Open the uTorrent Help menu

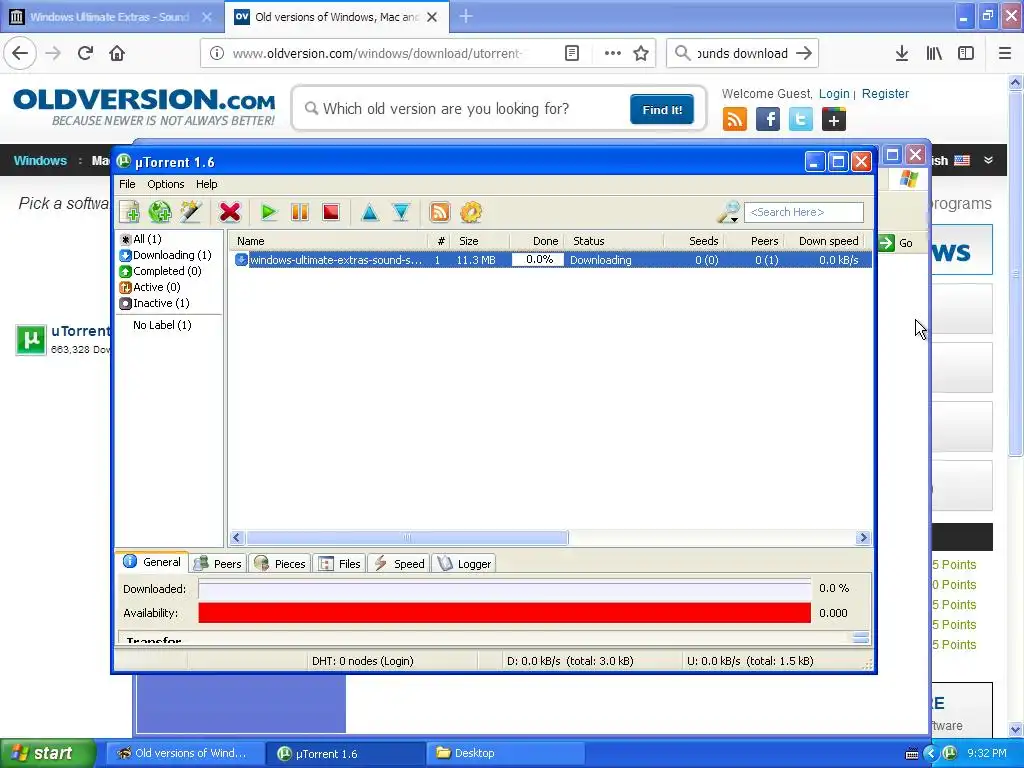click(206, 184)
